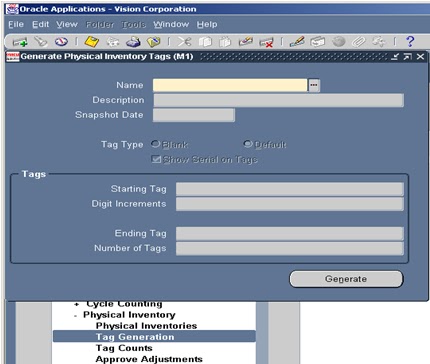Click the Print toolbar icon
The height and width of the screenshot is (364, 430).
133,42
